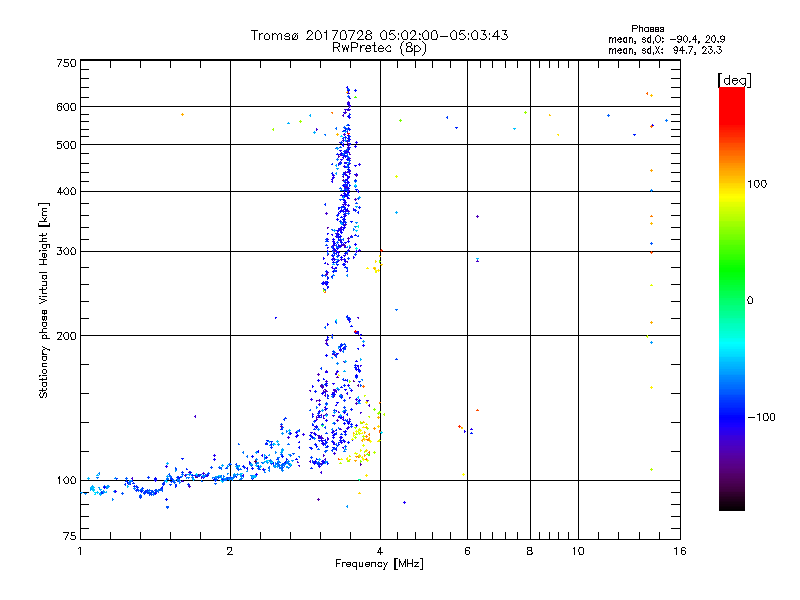Click the black bottom of the colorbar
This screenshot has width=800, height=600.
(732, 504)
